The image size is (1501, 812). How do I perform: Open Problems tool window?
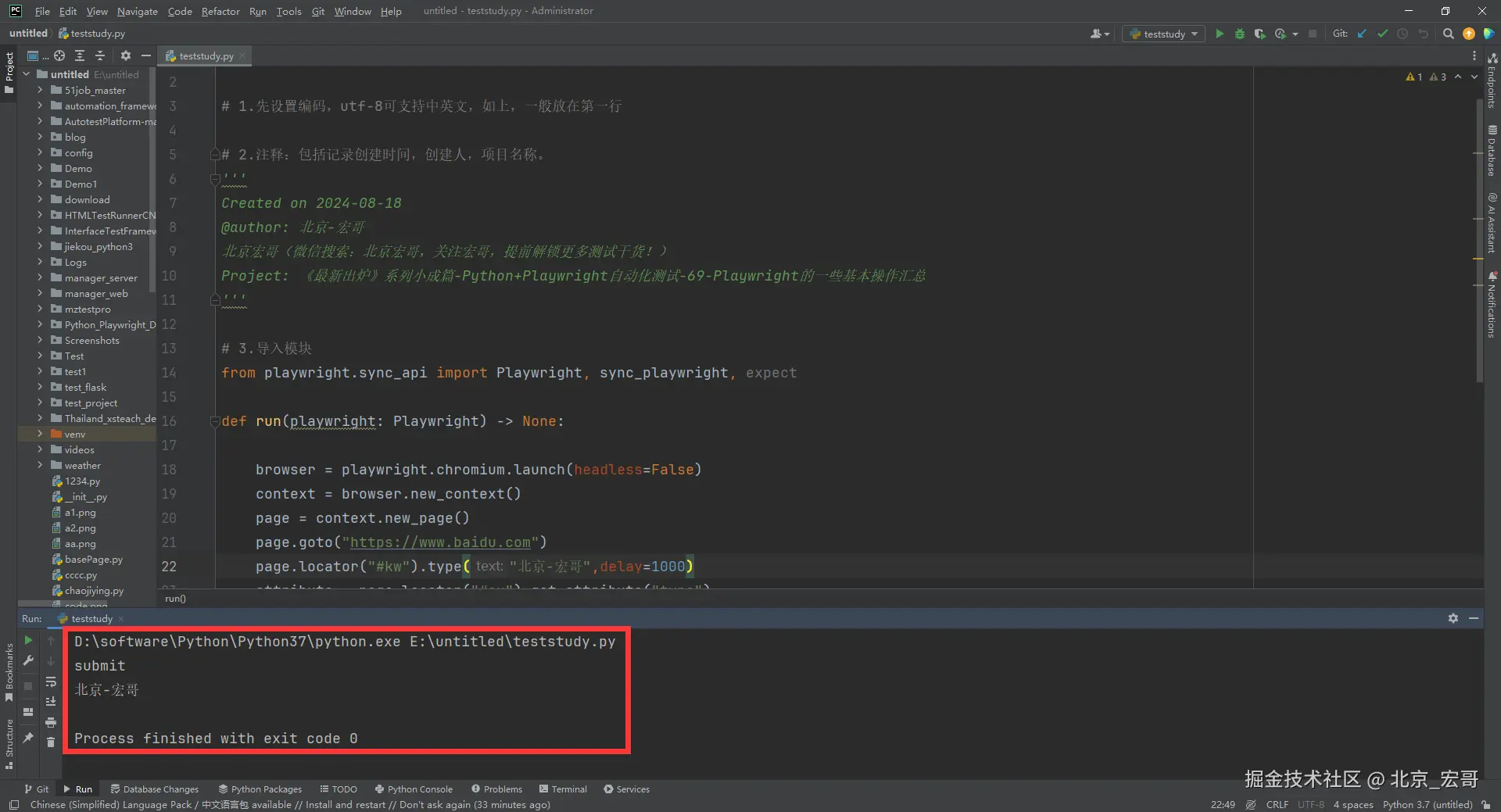click(x=496, y=789)
